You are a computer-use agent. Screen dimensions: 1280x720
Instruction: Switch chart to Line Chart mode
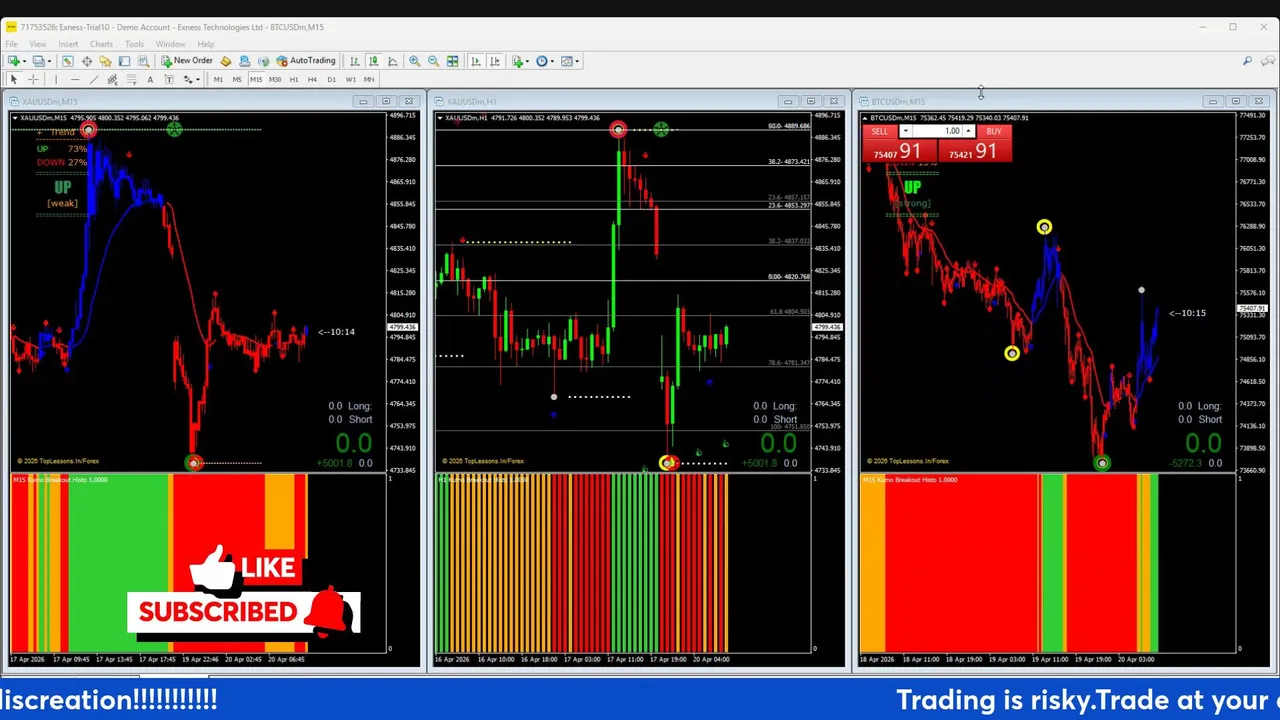tap(393, 61)
